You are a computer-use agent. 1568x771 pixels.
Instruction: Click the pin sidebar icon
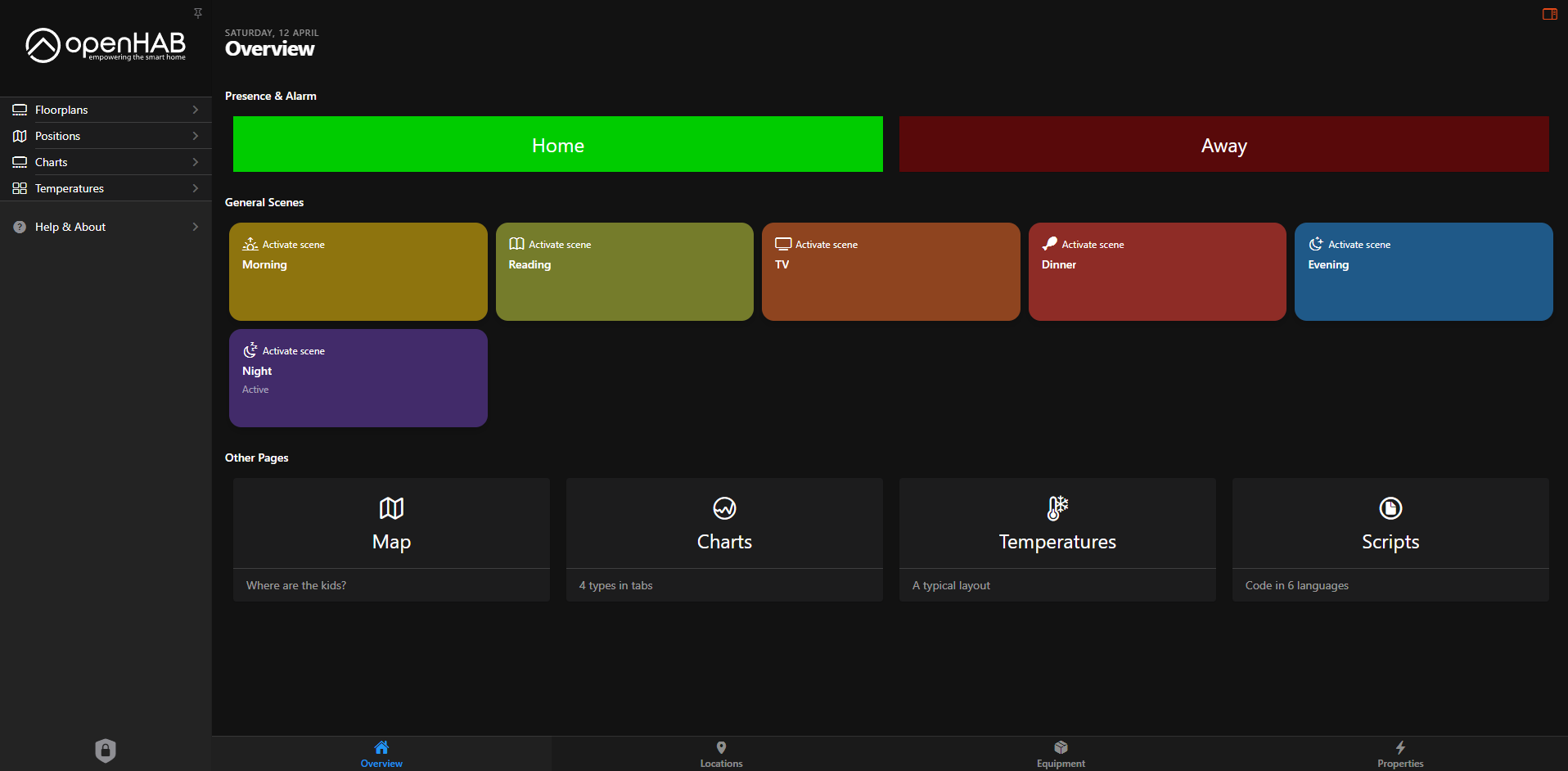197,13
